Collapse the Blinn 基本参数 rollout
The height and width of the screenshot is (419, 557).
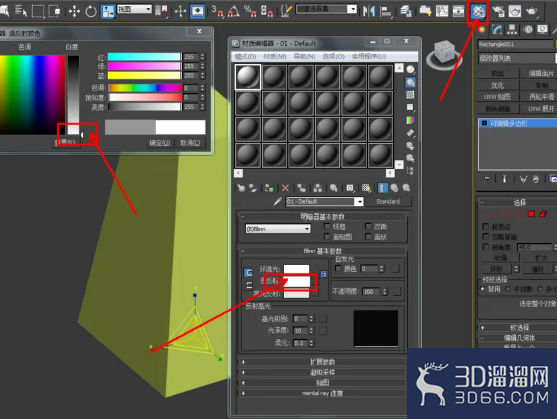322,251
